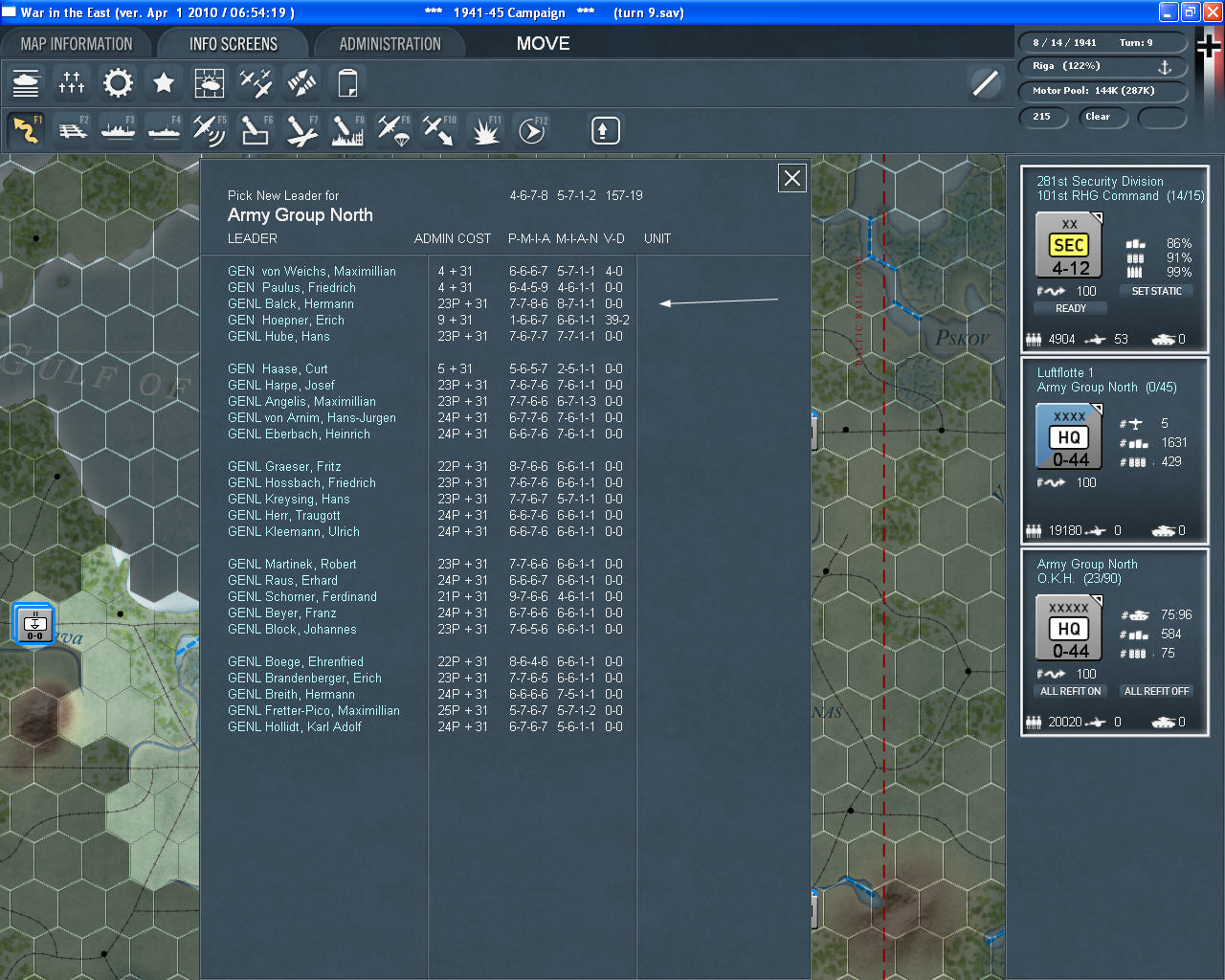
Task: Select the SEC 4-12 unit counter
Action: coord(1069,245)
